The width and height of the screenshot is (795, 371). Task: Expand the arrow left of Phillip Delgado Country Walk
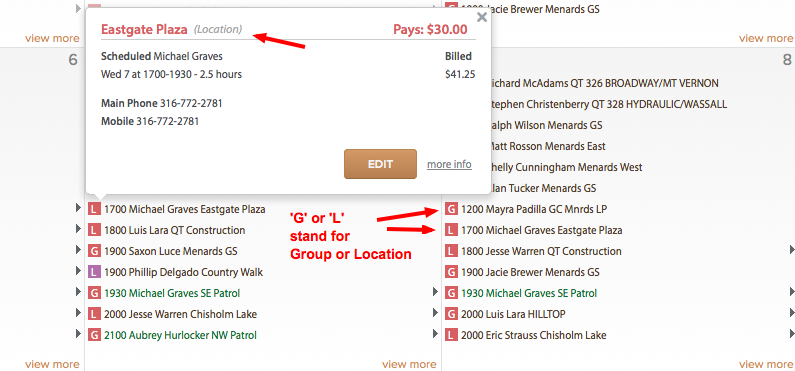point(78,271)
